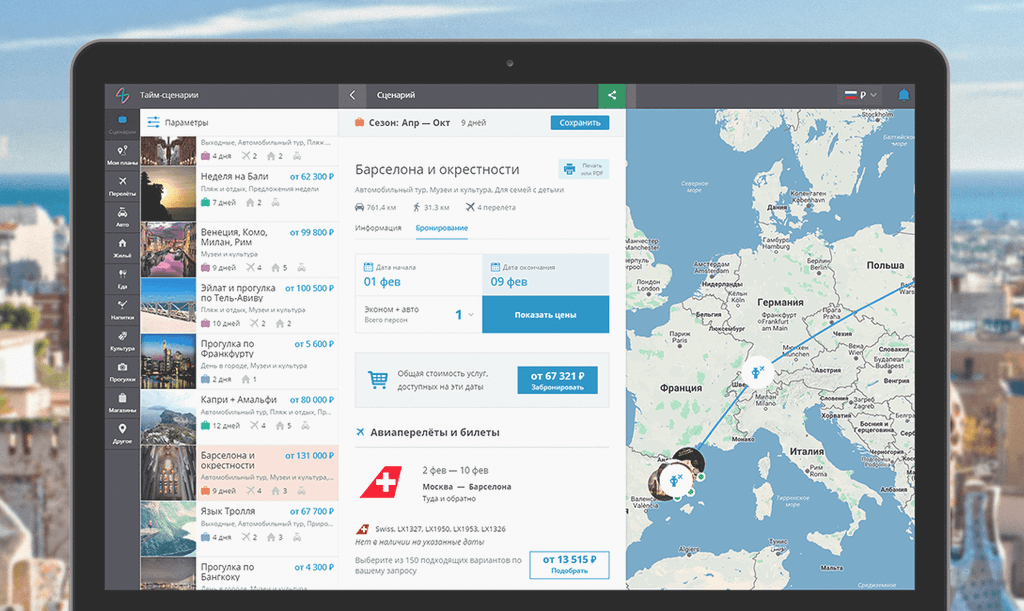
Task: Select the Прогулка по Франкфурту scenario
Action: click(x=240, y=362)
